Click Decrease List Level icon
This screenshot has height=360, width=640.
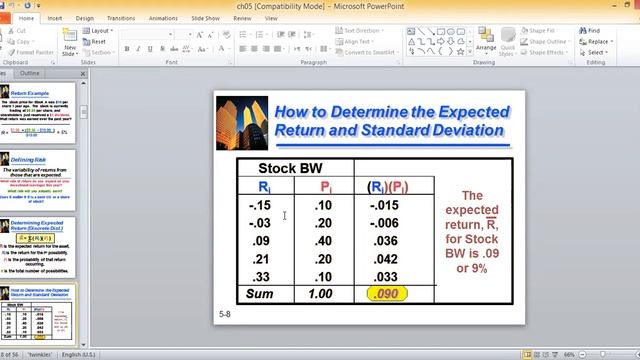(x=280, y=35)
